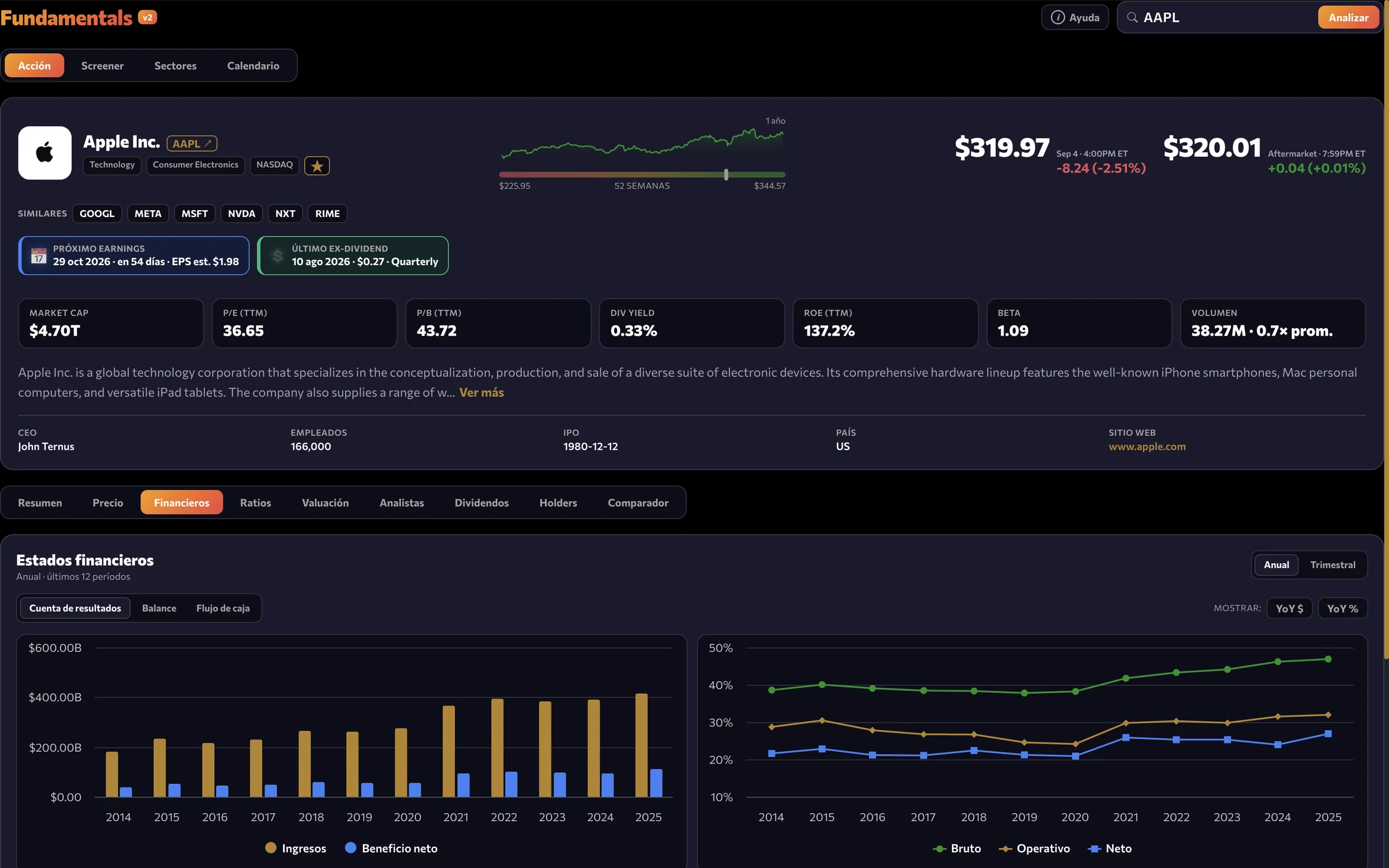Click the ROE (TTM) 137.2% card

coord(885,323)
